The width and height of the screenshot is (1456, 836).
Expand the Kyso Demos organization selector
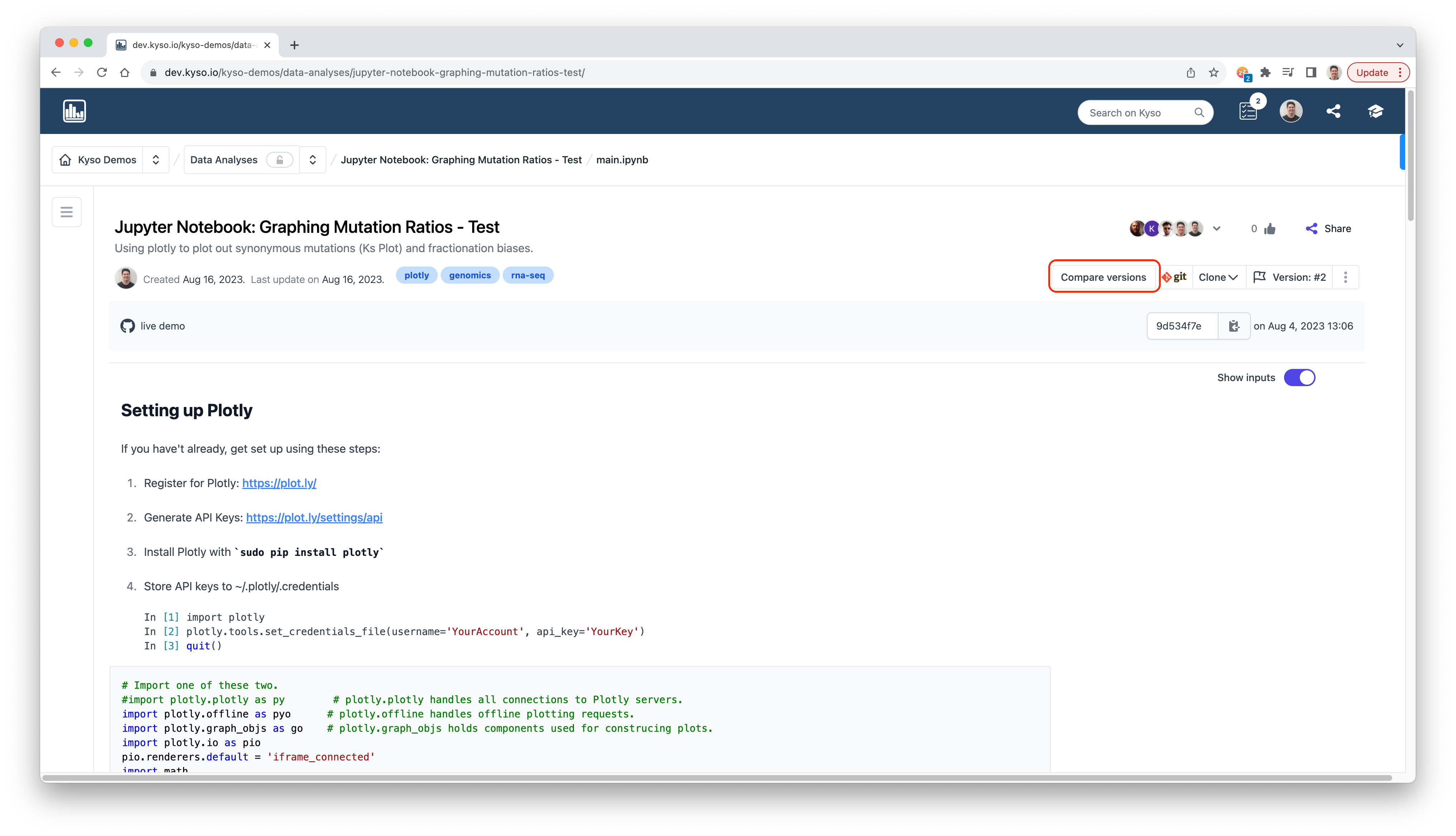click(155, 160)
